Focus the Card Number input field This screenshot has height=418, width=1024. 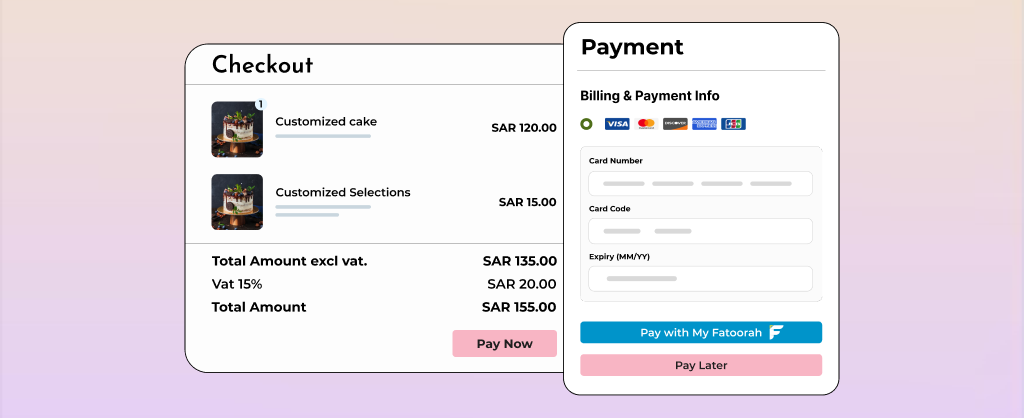(x=700, y=184)
